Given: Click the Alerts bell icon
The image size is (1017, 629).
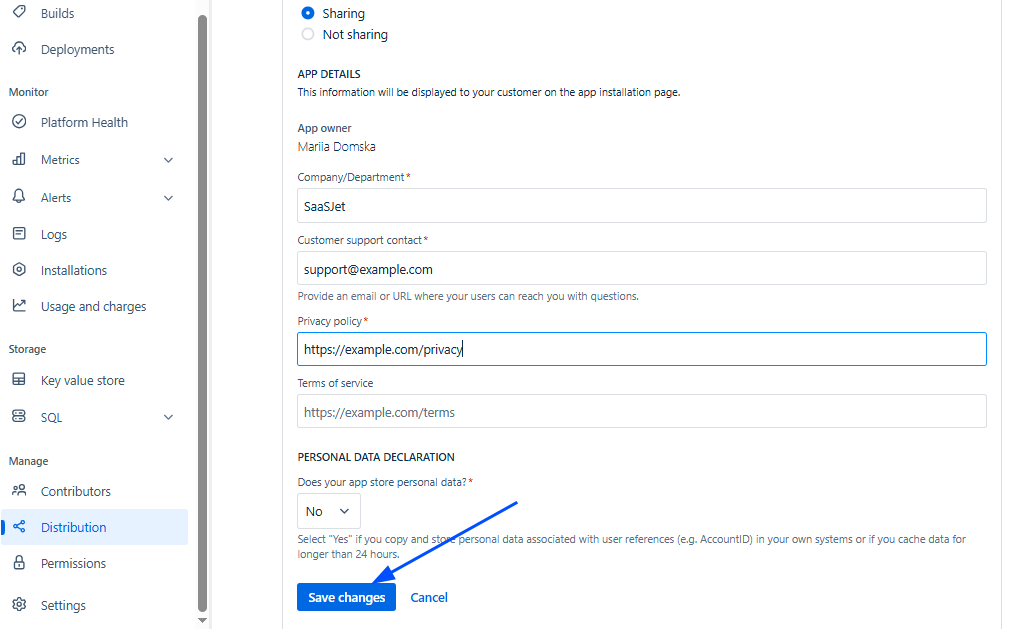Looking at the screenshot, I should (19, 197).
